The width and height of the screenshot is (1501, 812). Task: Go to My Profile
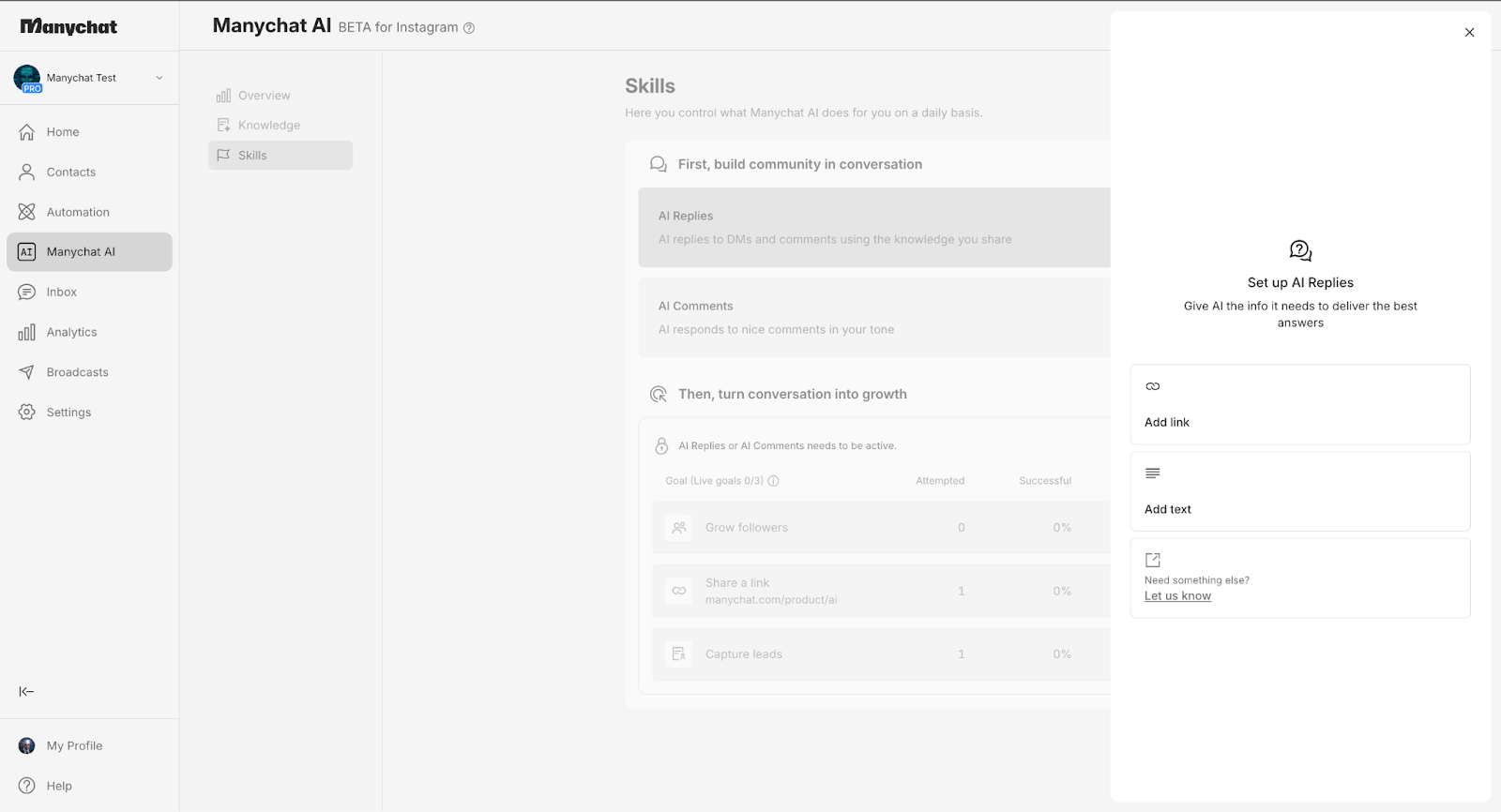(74, 746)
